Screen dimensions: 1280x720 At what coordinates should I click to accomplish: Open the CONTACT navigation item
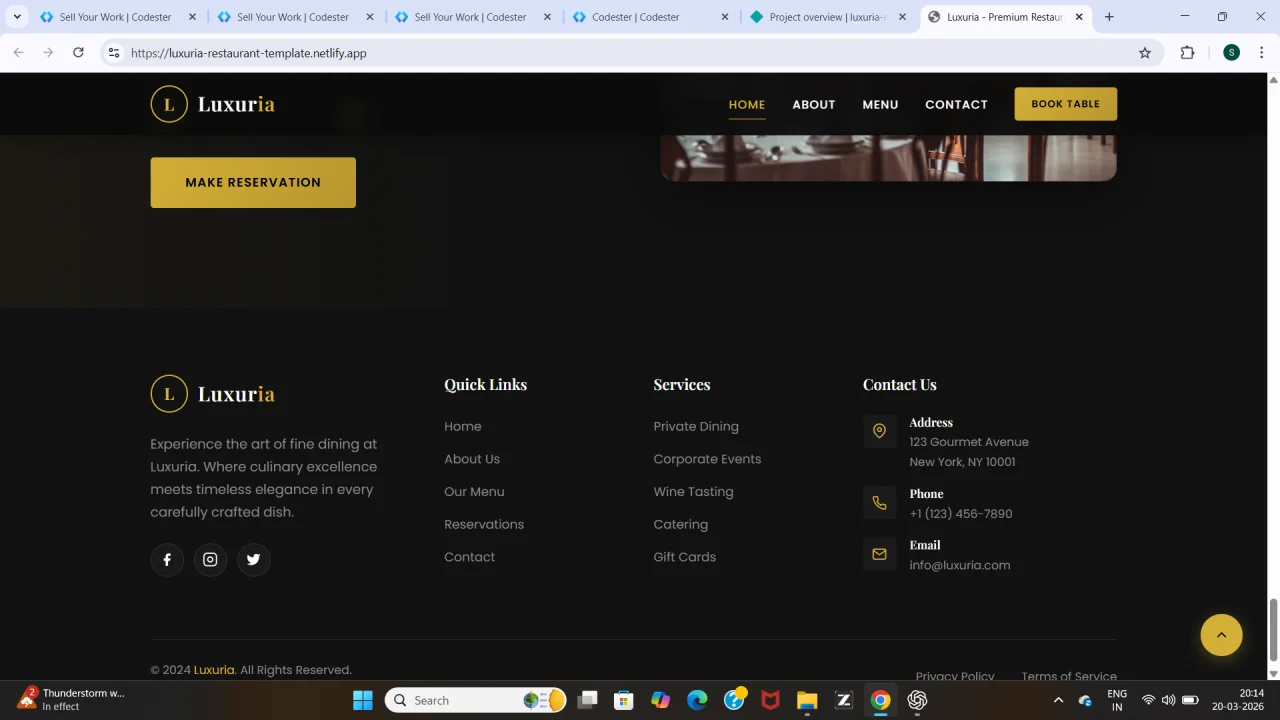[x=956, y=104]
